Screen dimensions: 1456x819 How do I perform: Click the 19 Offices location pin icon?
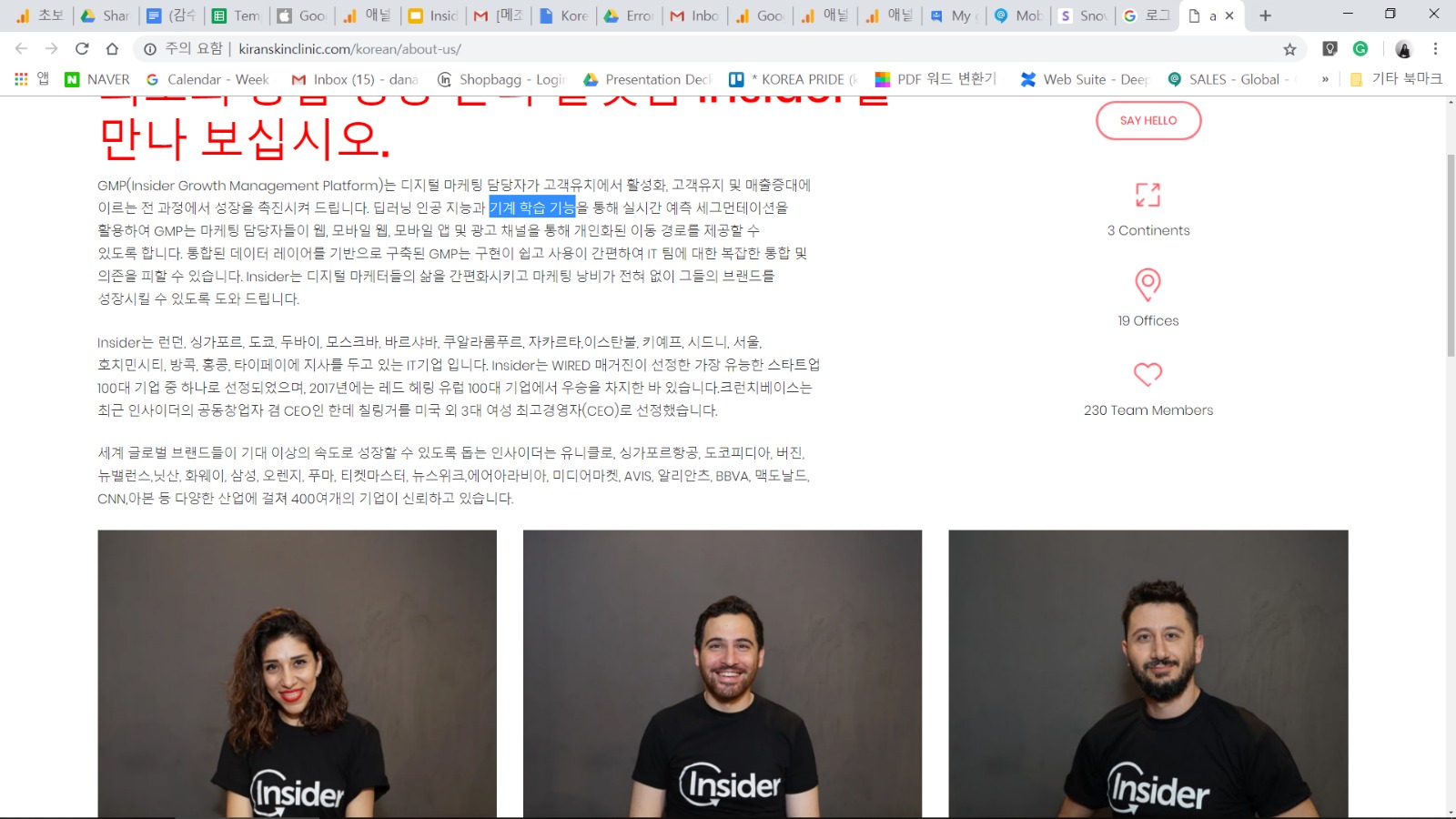(1148, 285)
